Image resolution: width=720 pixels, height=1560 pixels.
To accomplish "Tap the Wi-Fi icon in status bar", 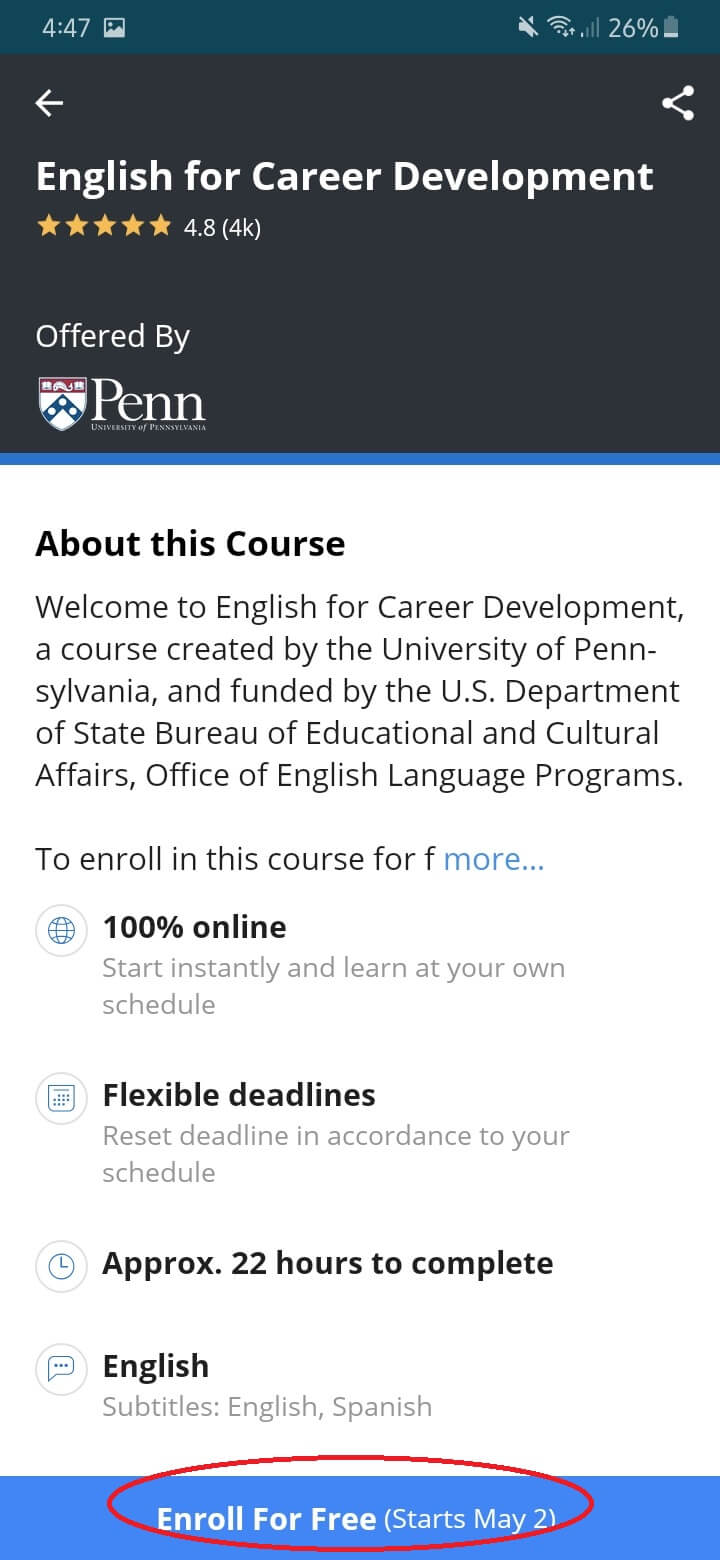I will (x=561, y=28).
